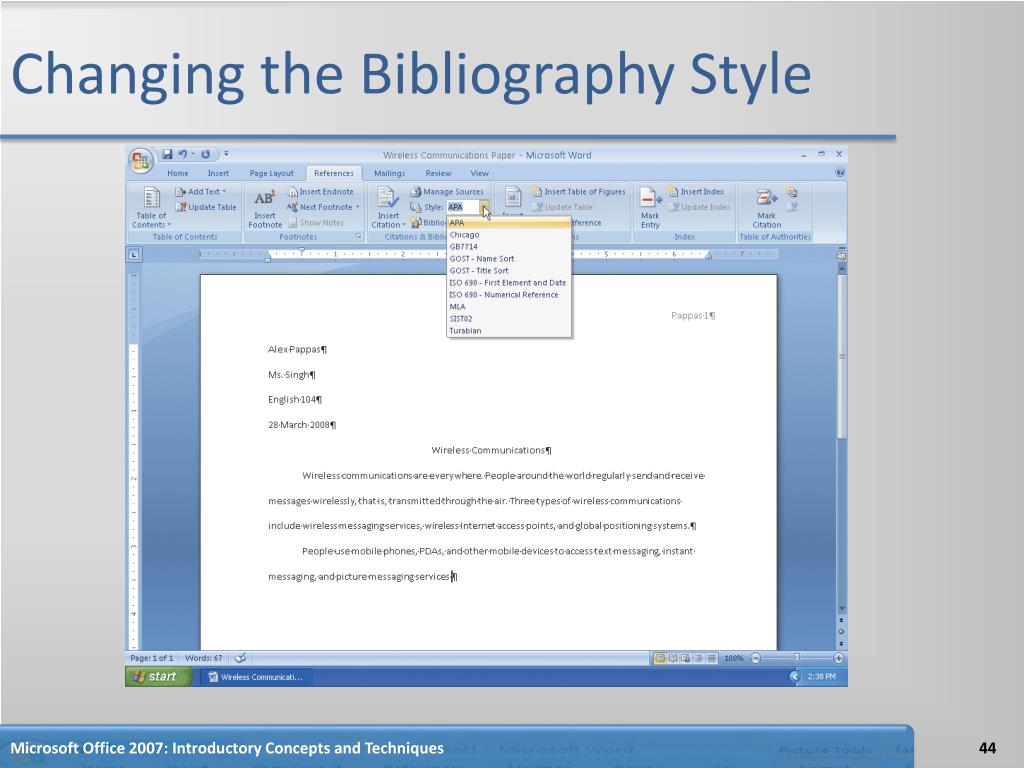Select GB7714 in the style list
1024x768 pixels.
pyautogui.click(x=509, y=247)
